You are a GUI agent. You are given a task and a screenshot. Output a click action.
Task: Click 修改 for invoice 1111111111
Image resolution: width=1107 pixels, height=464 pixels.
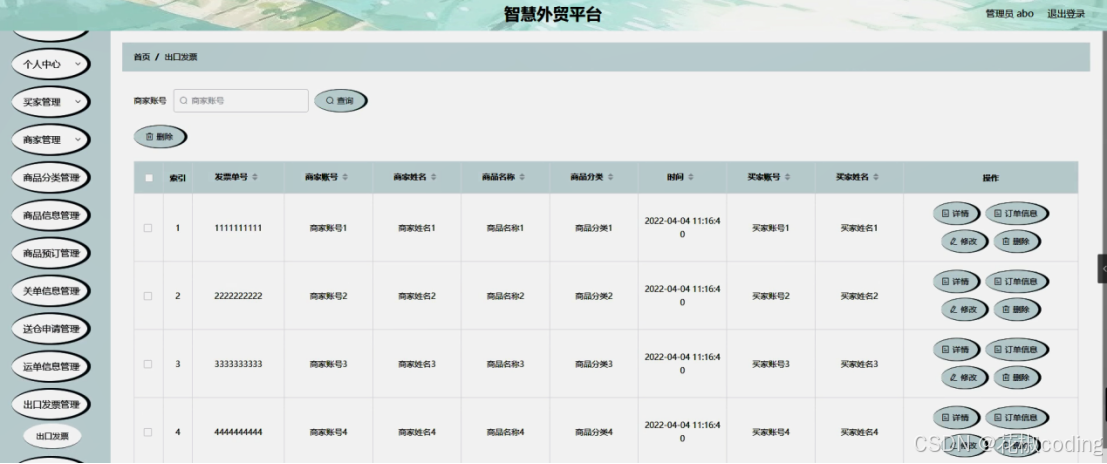(x=964, y=242)
